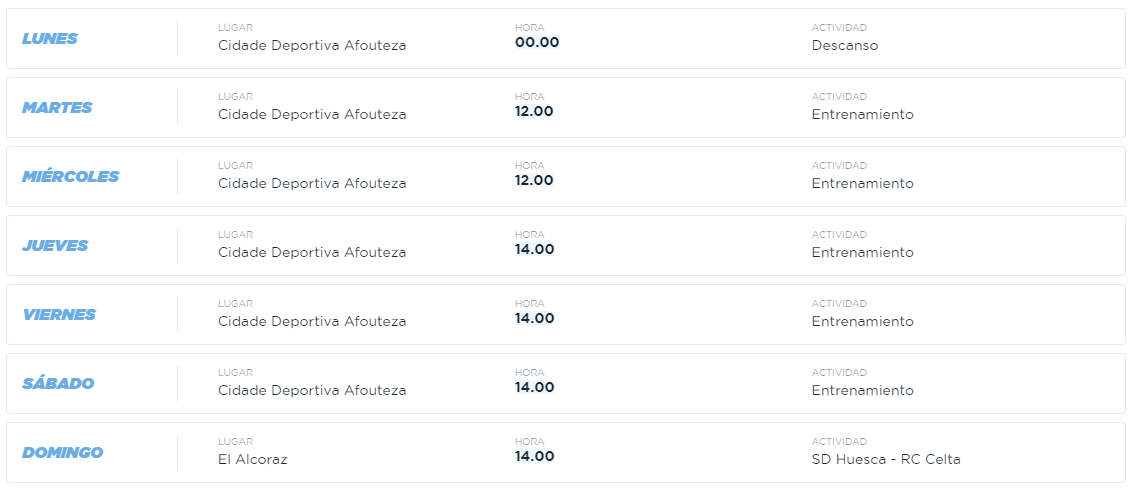1131x491 pixels.
Task: Click Descanso activity on Monday
Action: (x=845, y=45)
